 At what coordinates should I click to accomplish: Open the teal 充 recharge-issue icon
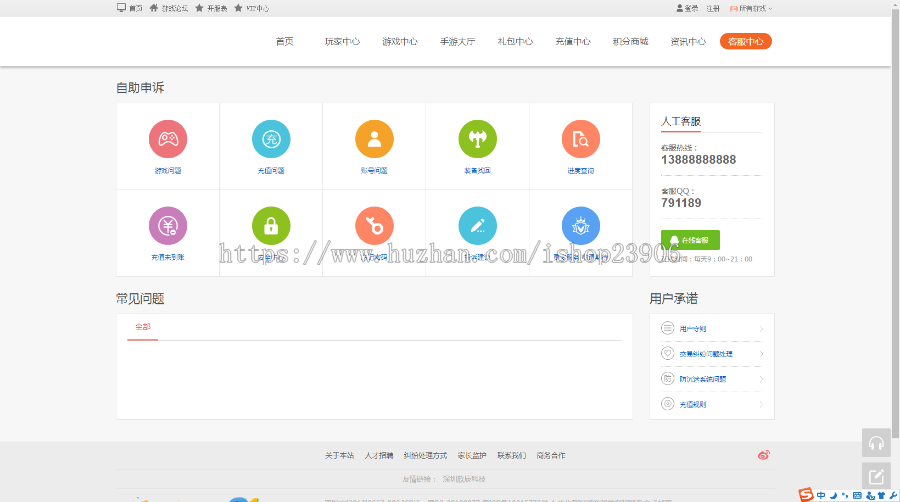[x=271, y=139]
